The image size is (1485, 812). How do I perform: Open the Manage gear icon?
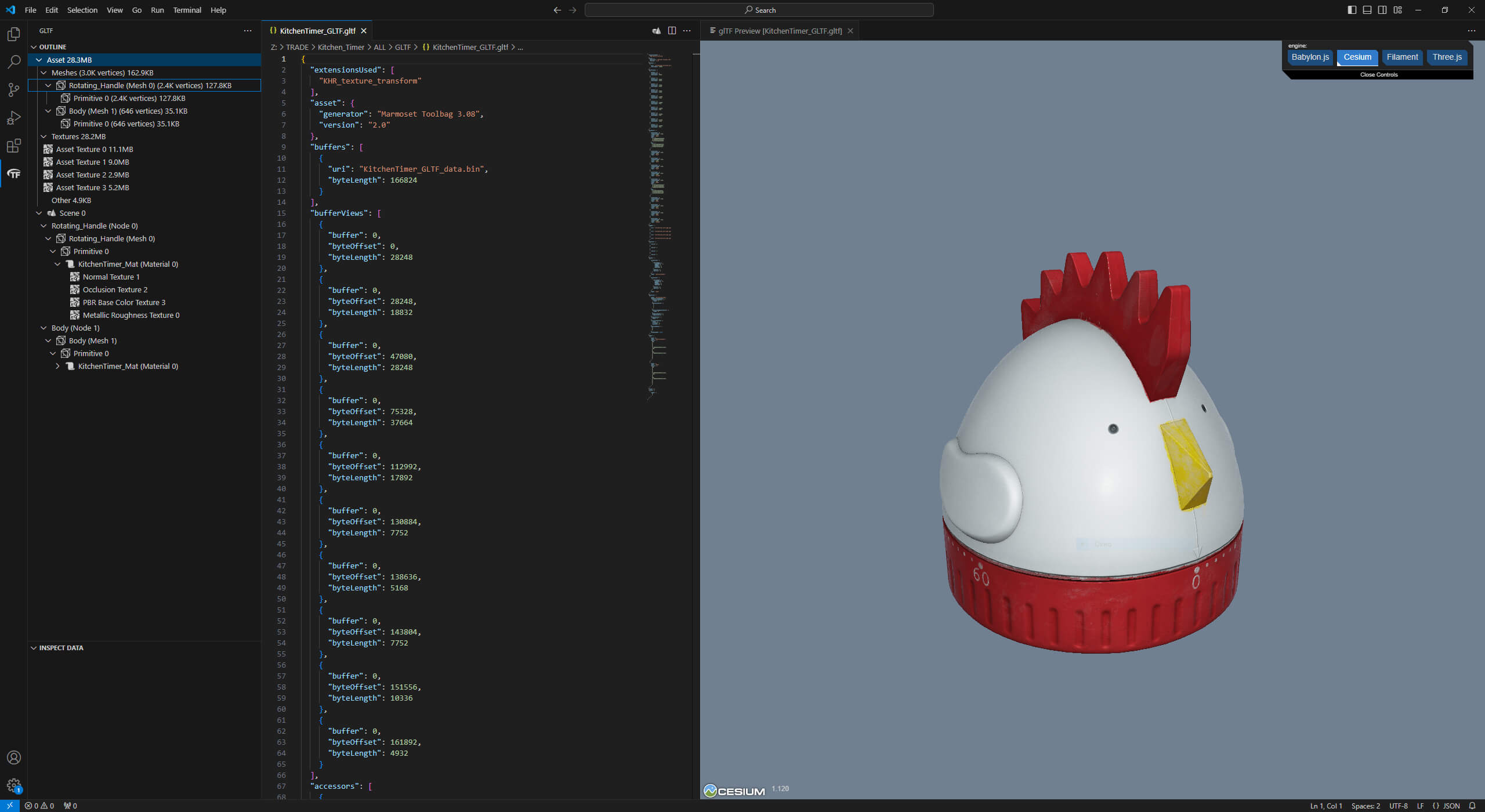14,785
